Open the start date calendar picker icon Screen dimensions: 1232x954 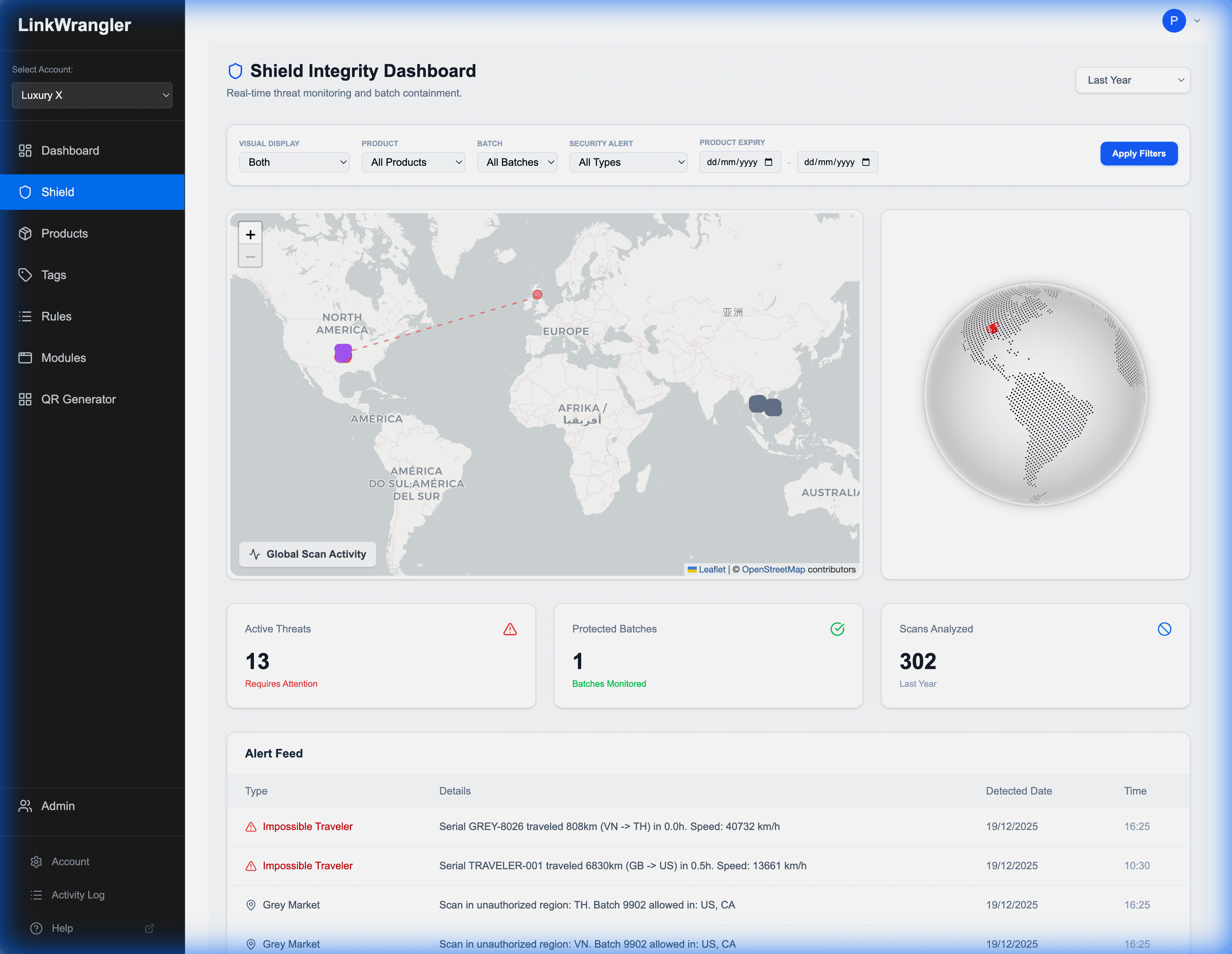[x=768, y=162]
